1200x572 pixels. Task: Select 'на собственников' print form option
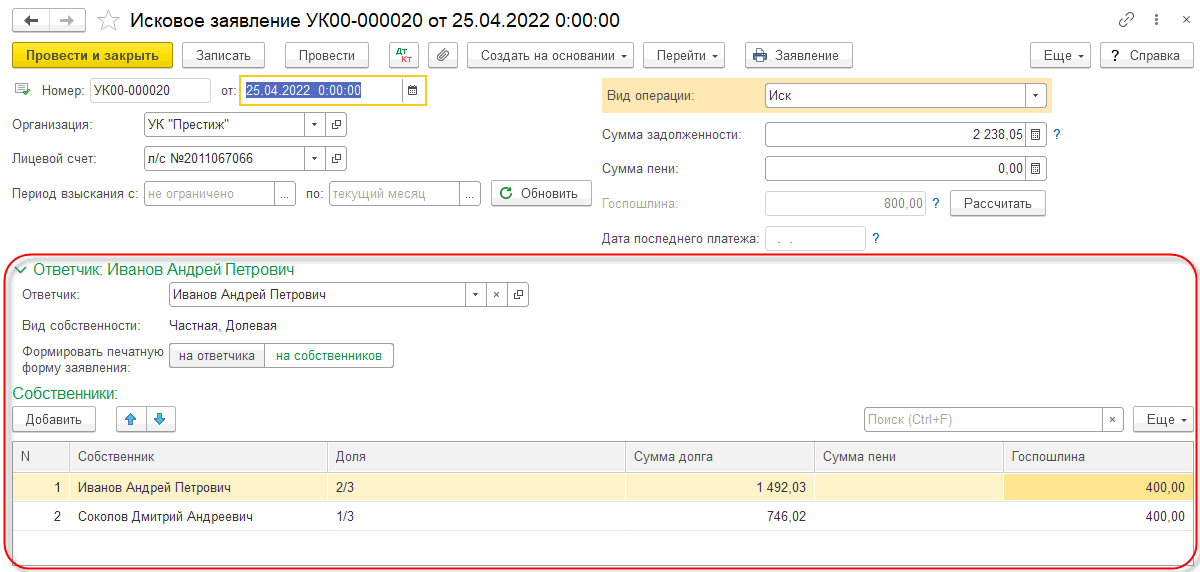point(329,356)
